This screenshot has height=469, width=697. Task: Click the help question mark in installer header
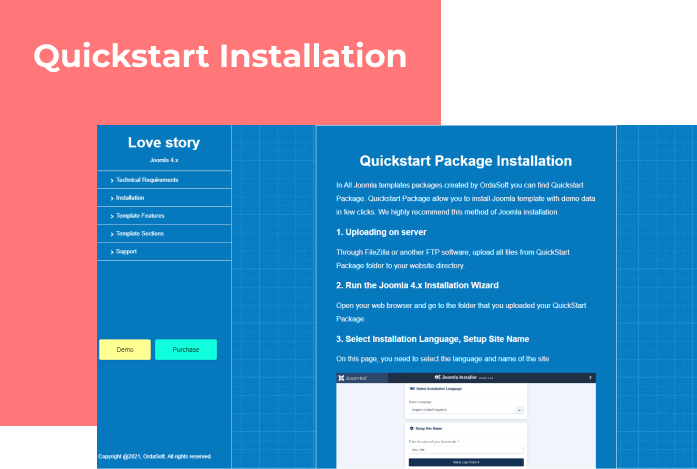(x=590, y=378)
